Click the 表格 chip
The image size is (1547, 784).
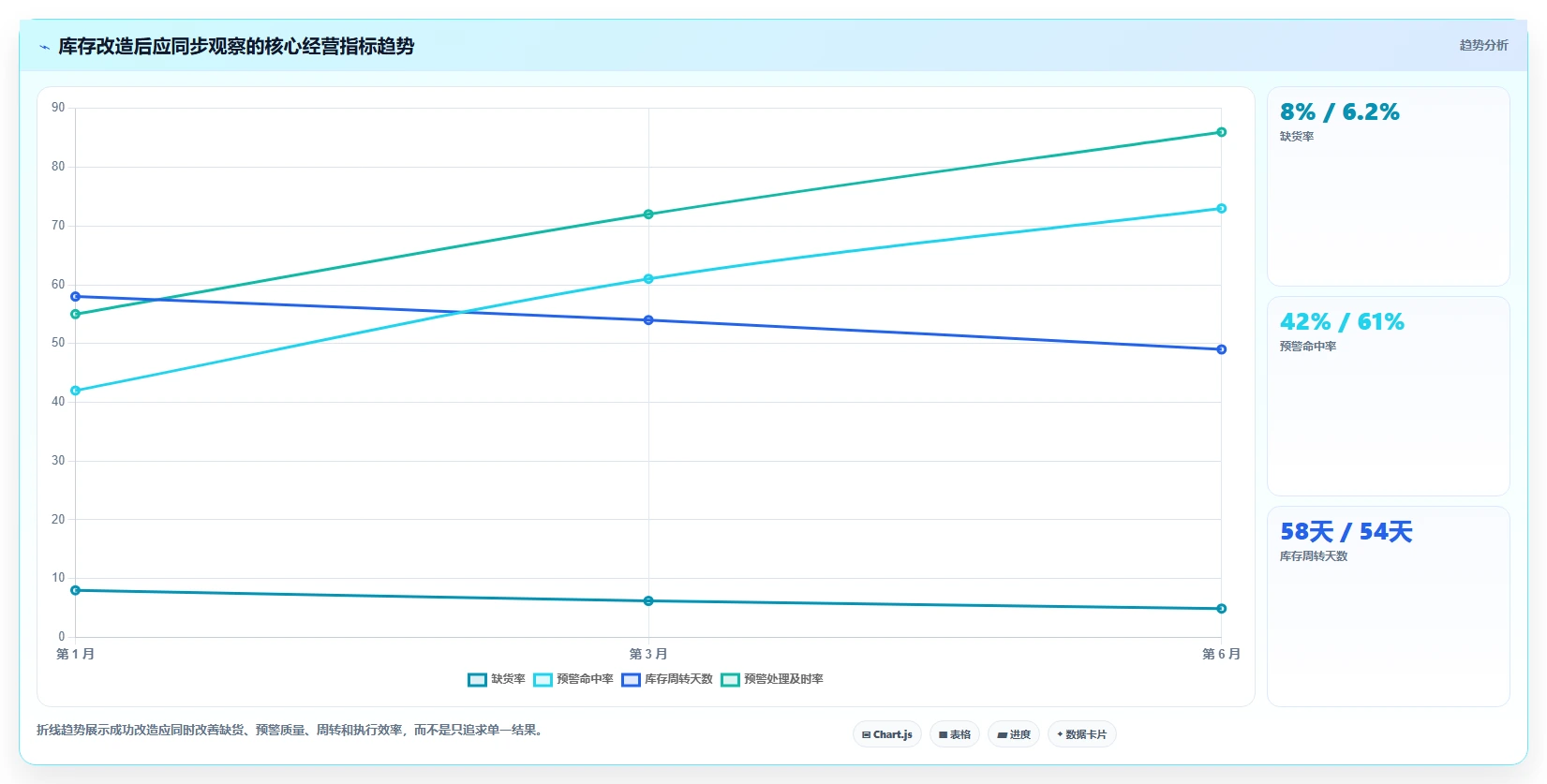pos(954,734)
